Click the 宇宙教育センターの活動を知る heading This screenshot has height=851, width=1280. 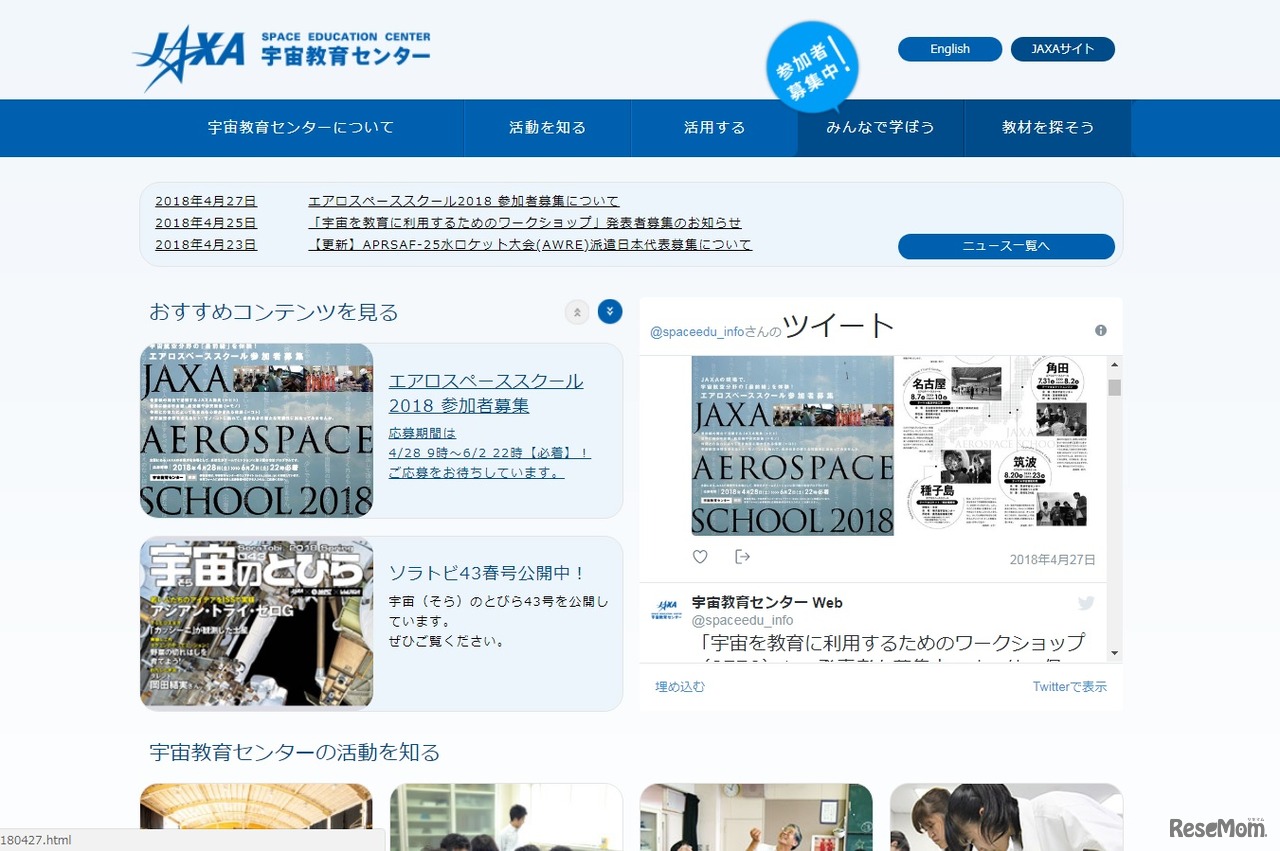click(295, 752)
